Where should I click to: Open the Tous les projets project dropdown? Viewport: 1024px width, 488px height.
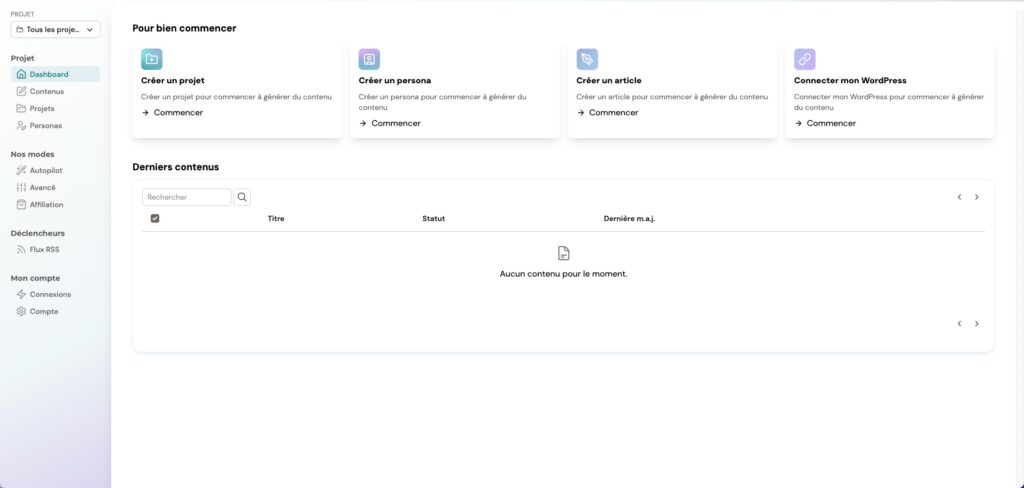point(56,29)
